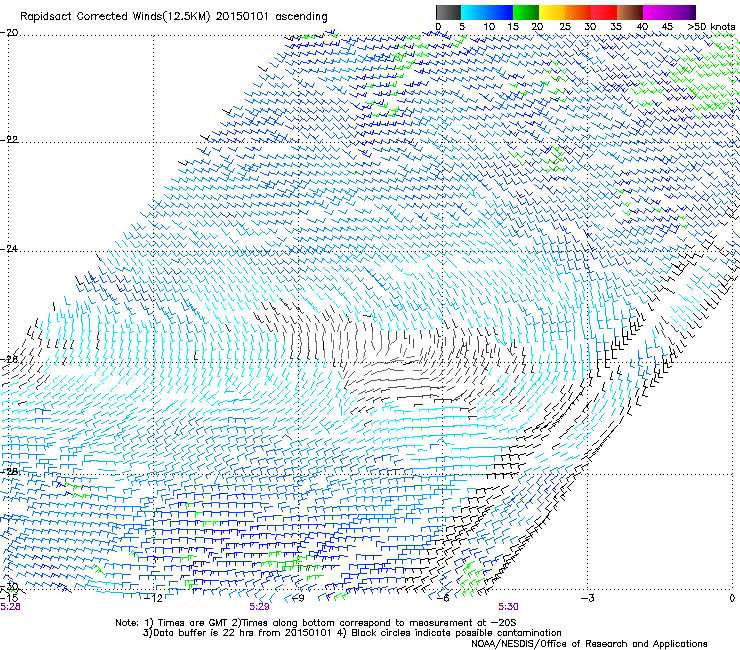
Task: Click the purple '5:29' time label
Action: [x=260, y=607]
